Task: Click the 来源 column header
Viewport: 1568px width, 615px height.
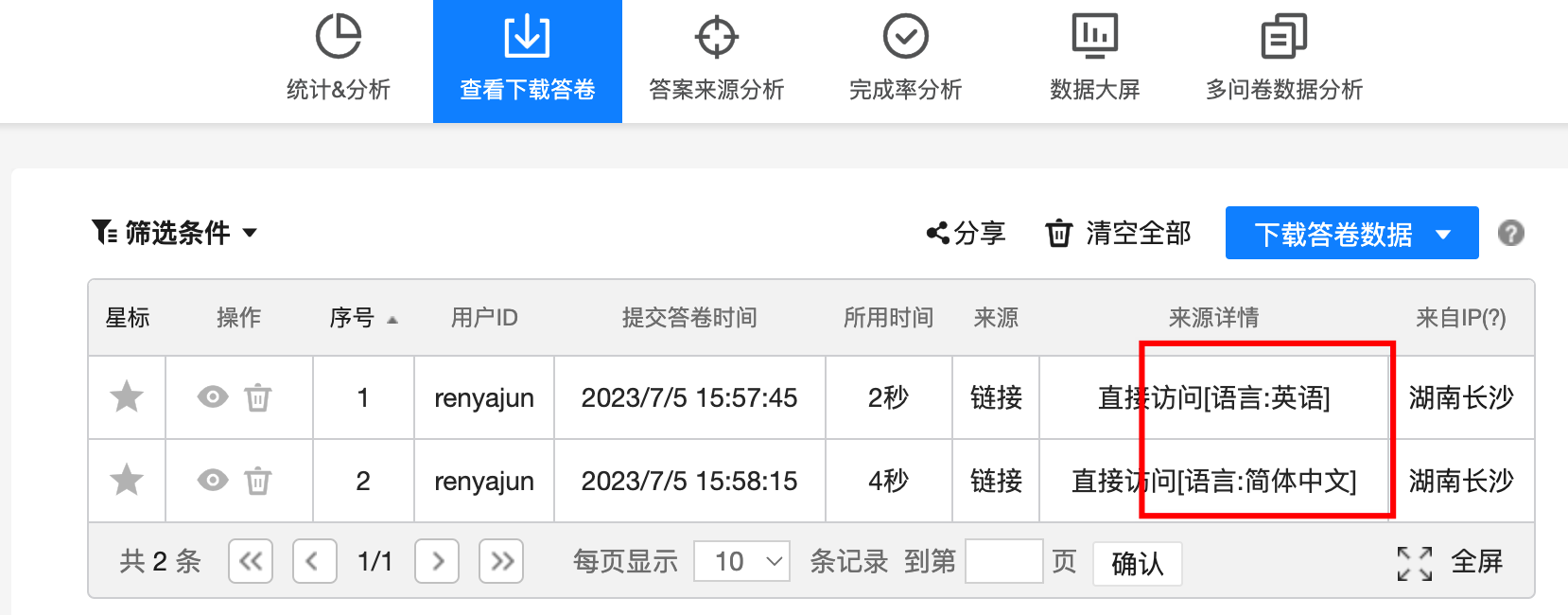Action: click(997, 318)
